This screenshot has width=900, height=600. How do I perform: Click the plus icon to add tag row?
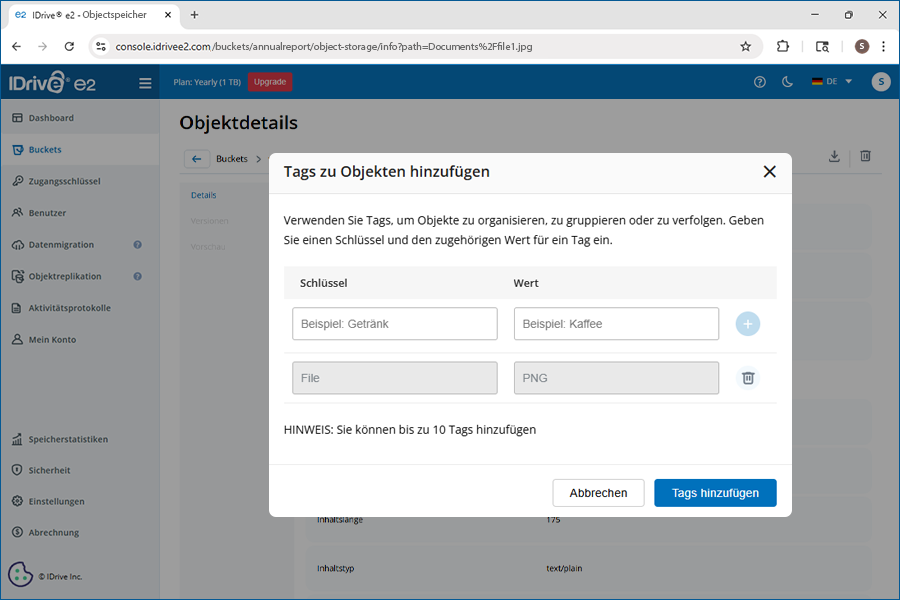pos(747,324)
